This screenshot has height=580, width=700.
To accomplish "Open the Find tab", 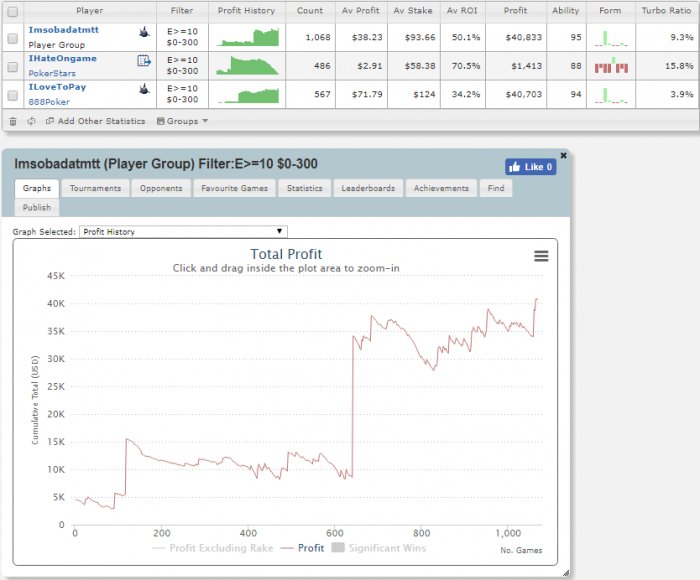I will 496,188.
